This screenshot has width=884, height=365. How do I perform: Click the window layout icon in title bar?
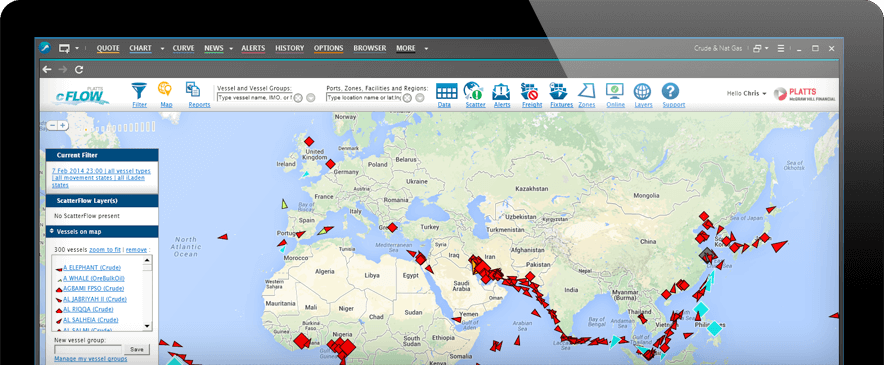coord(758,49)
